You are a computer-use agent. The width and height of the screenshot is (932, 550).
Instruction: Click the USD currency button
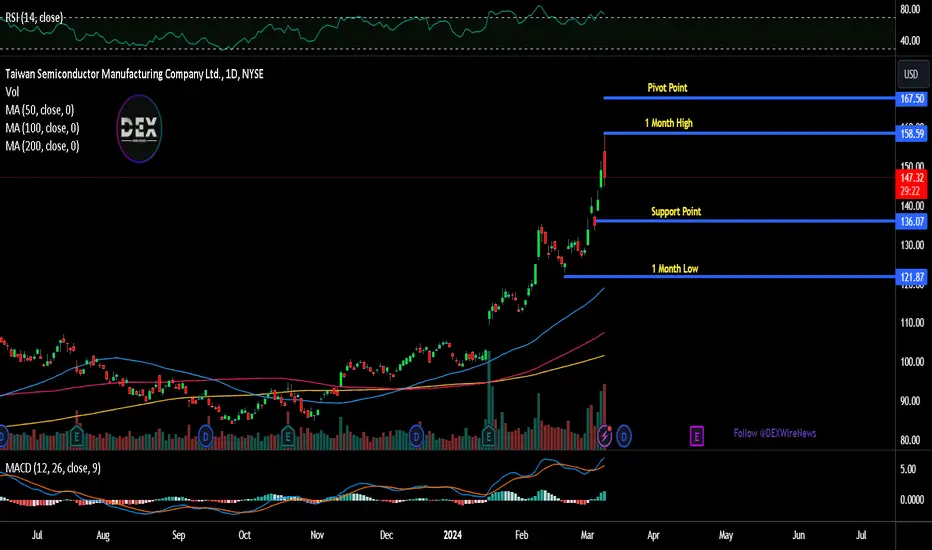[x=911, y=74]
